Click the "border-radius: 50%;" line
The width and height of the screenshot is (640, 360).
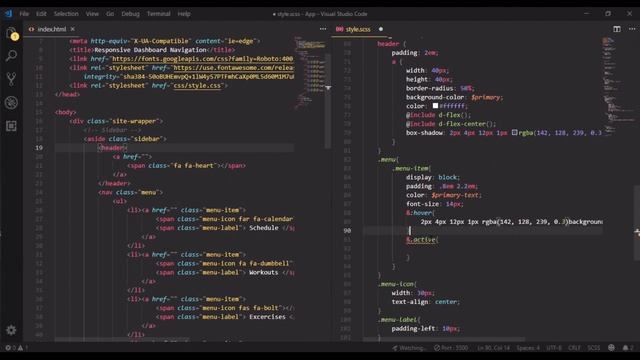pos(440,88)
